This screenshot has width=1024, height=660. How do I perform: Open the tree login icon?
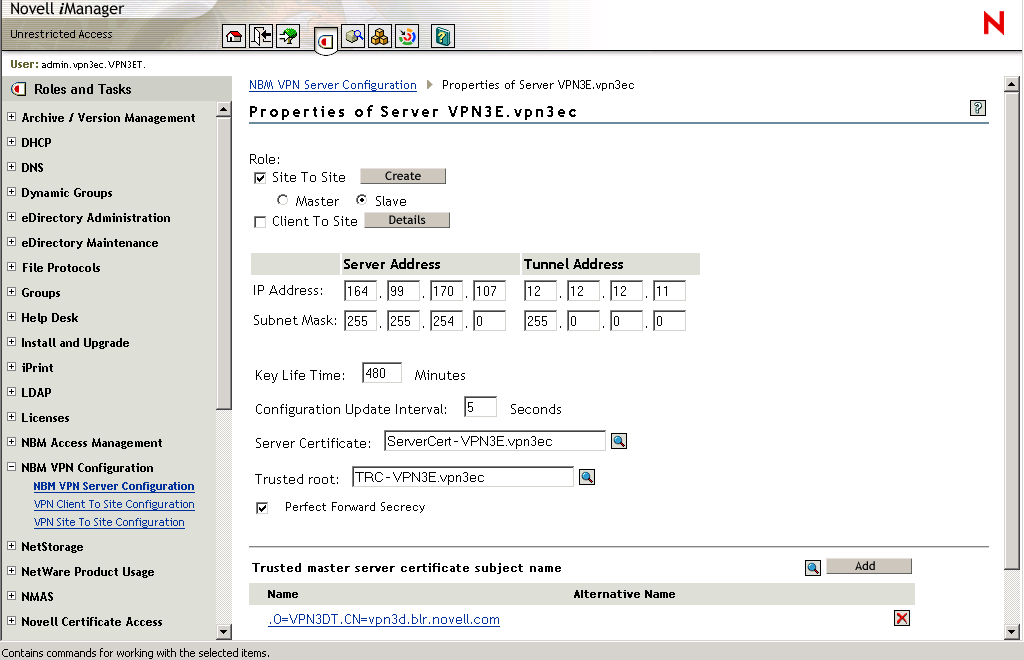coord(288,37)
